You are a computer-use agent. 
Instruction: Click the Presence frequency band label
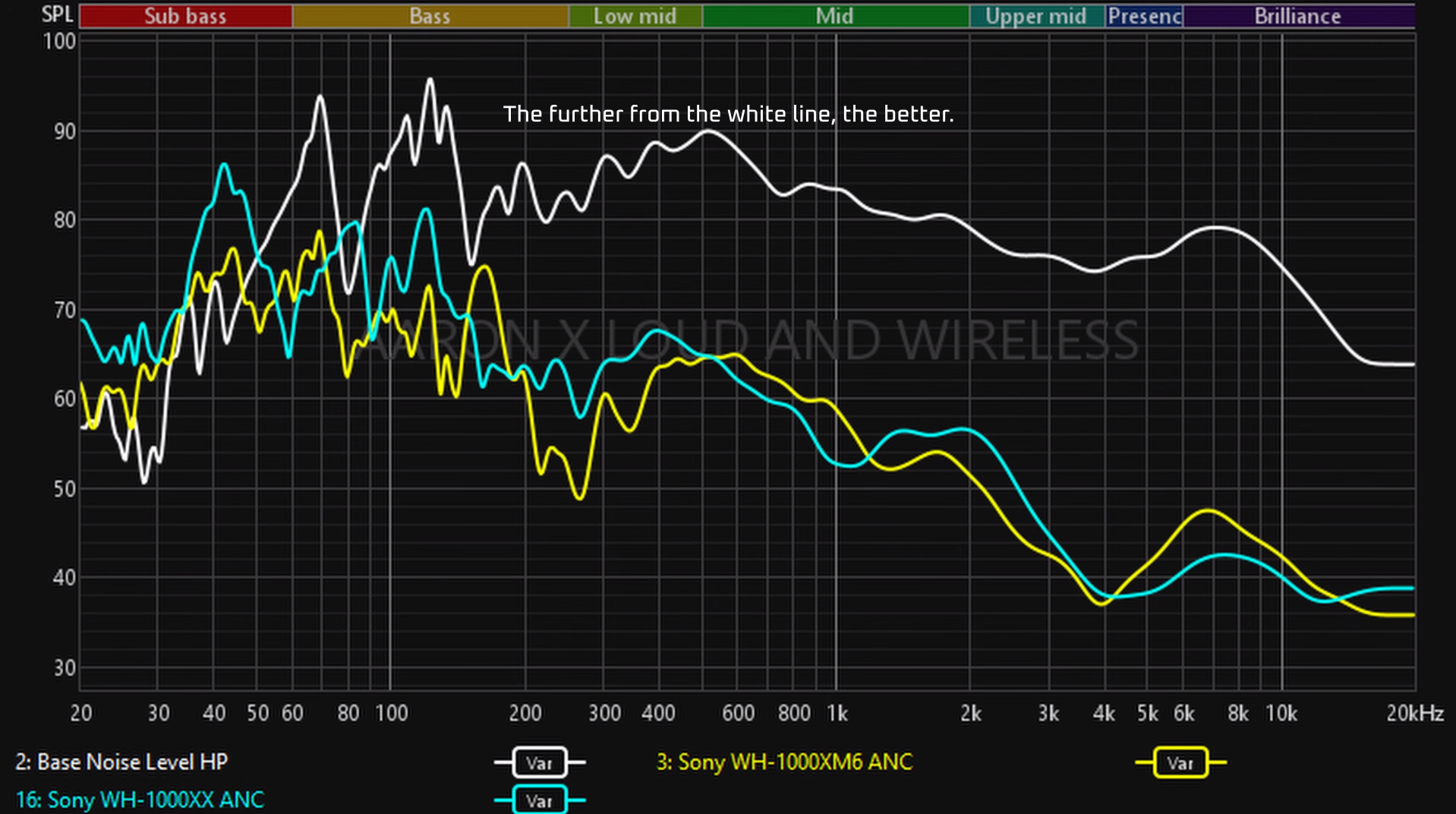pos(1144,16)
